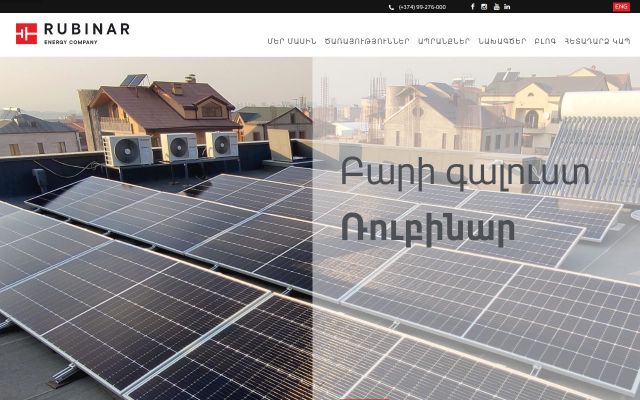Open the ԱՊՐԱՆՔՆԵՐ menu item
Viewport: 640px width, 400px height.
click(444, 41)
